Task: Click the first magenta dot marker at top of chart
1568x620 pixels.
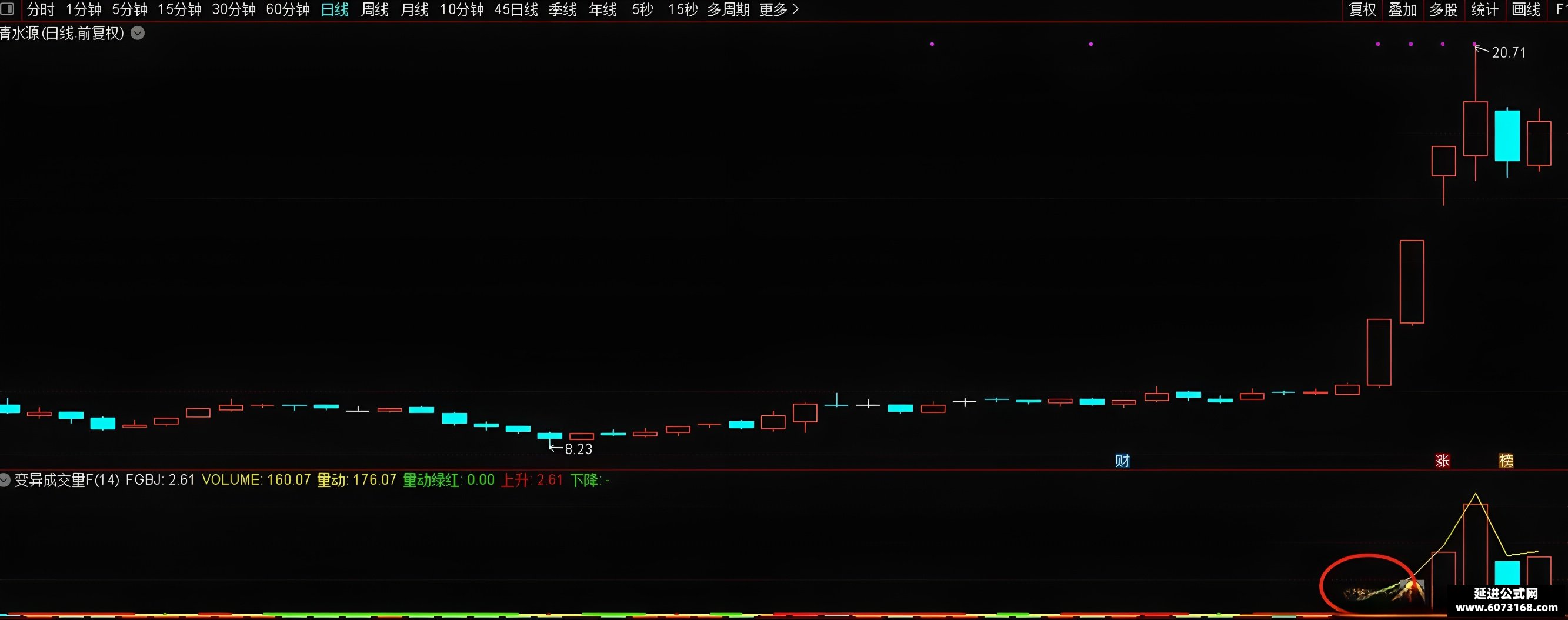Action: [x=932, y=44]
